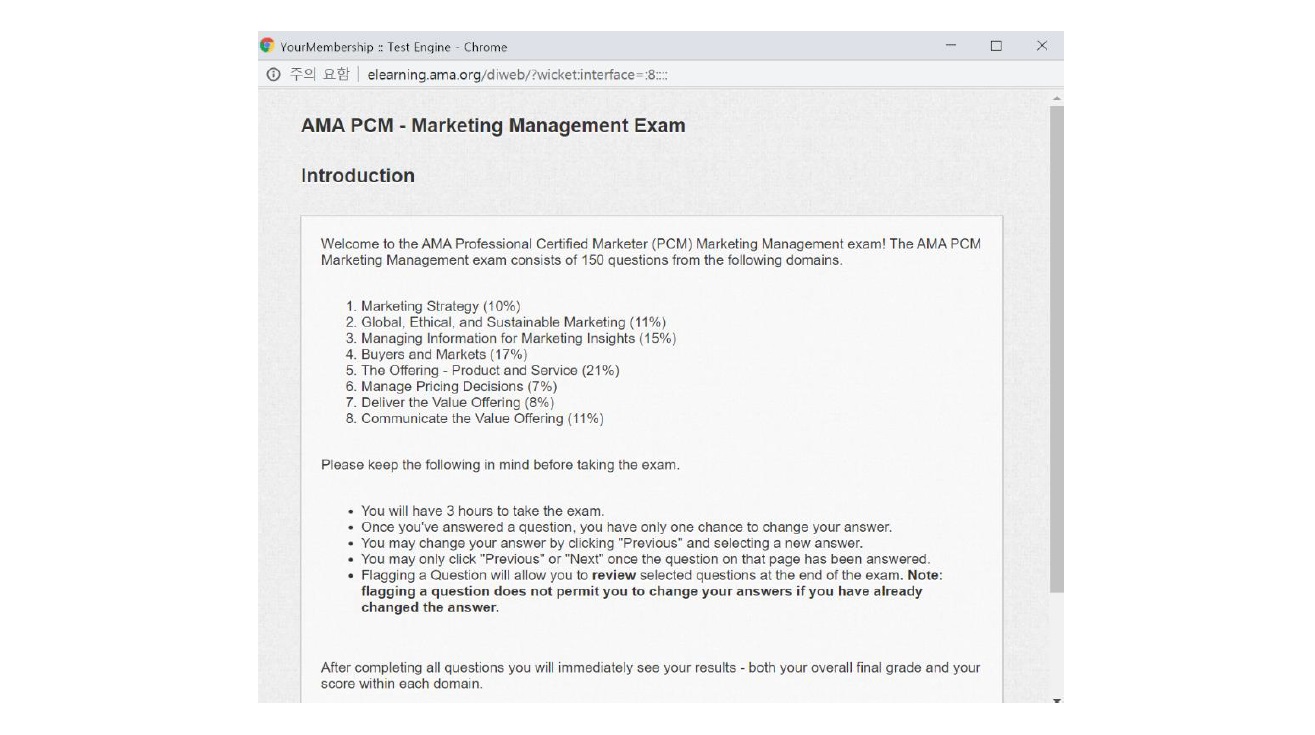Click The Offering - Product and Service (21%)
The height and width of the screenshot is (735, 1315).
(x=490, y=370)
